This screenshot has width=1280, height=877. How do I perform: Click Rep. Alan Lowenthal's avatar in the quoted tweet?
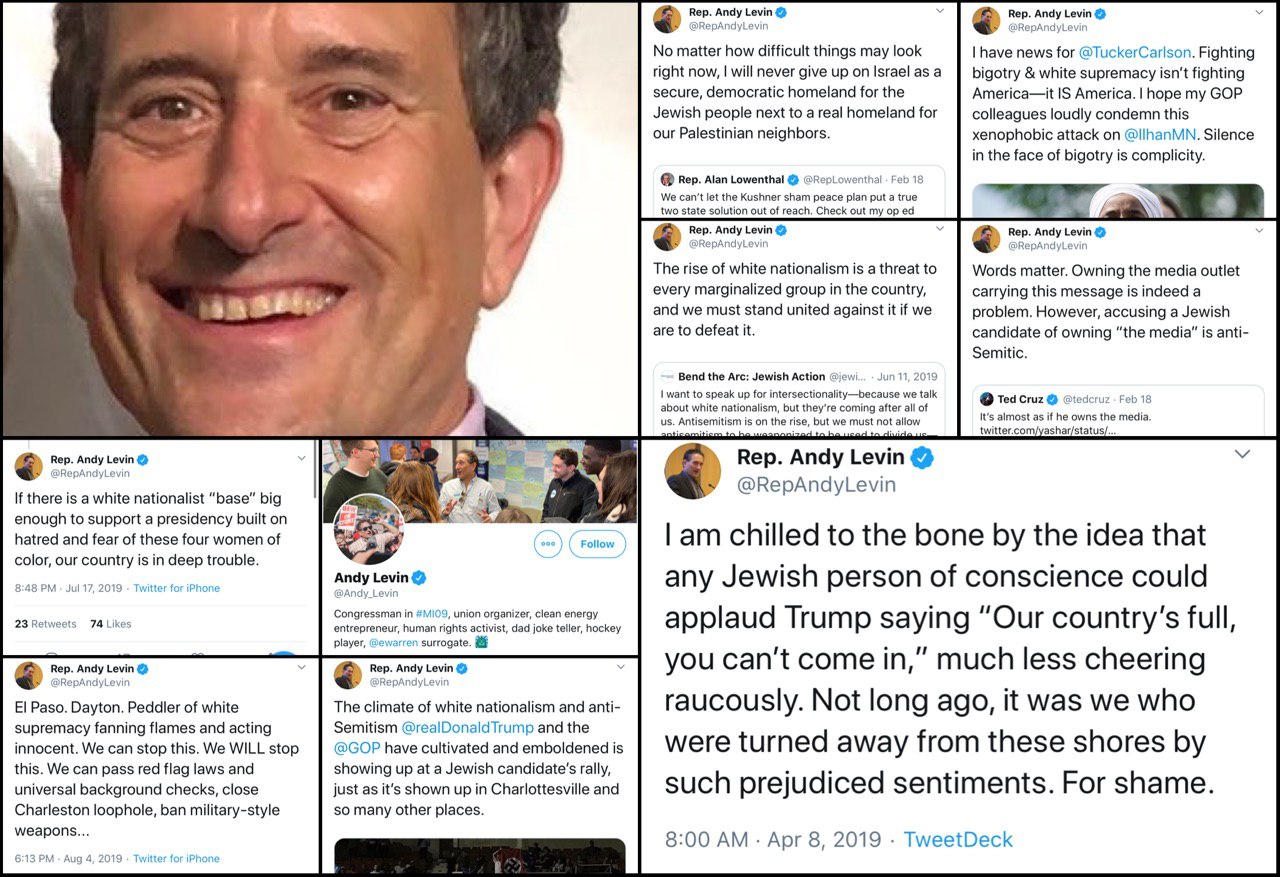pos(667,180)
